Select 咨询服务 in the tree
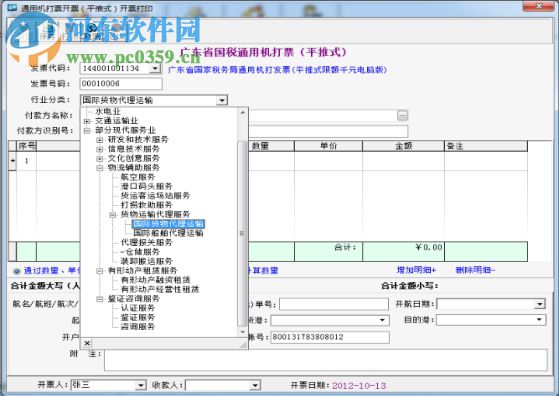 click(138, 326)
